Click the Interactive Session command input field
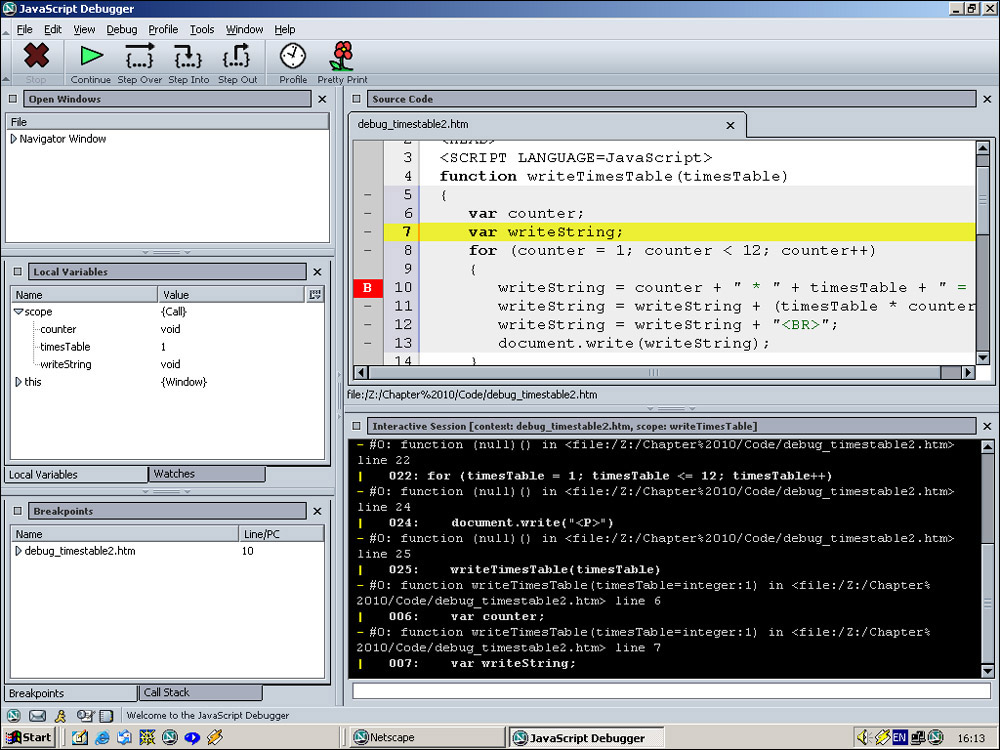The width and height of the screenshot is (1000, 750). tap(670, 690)
